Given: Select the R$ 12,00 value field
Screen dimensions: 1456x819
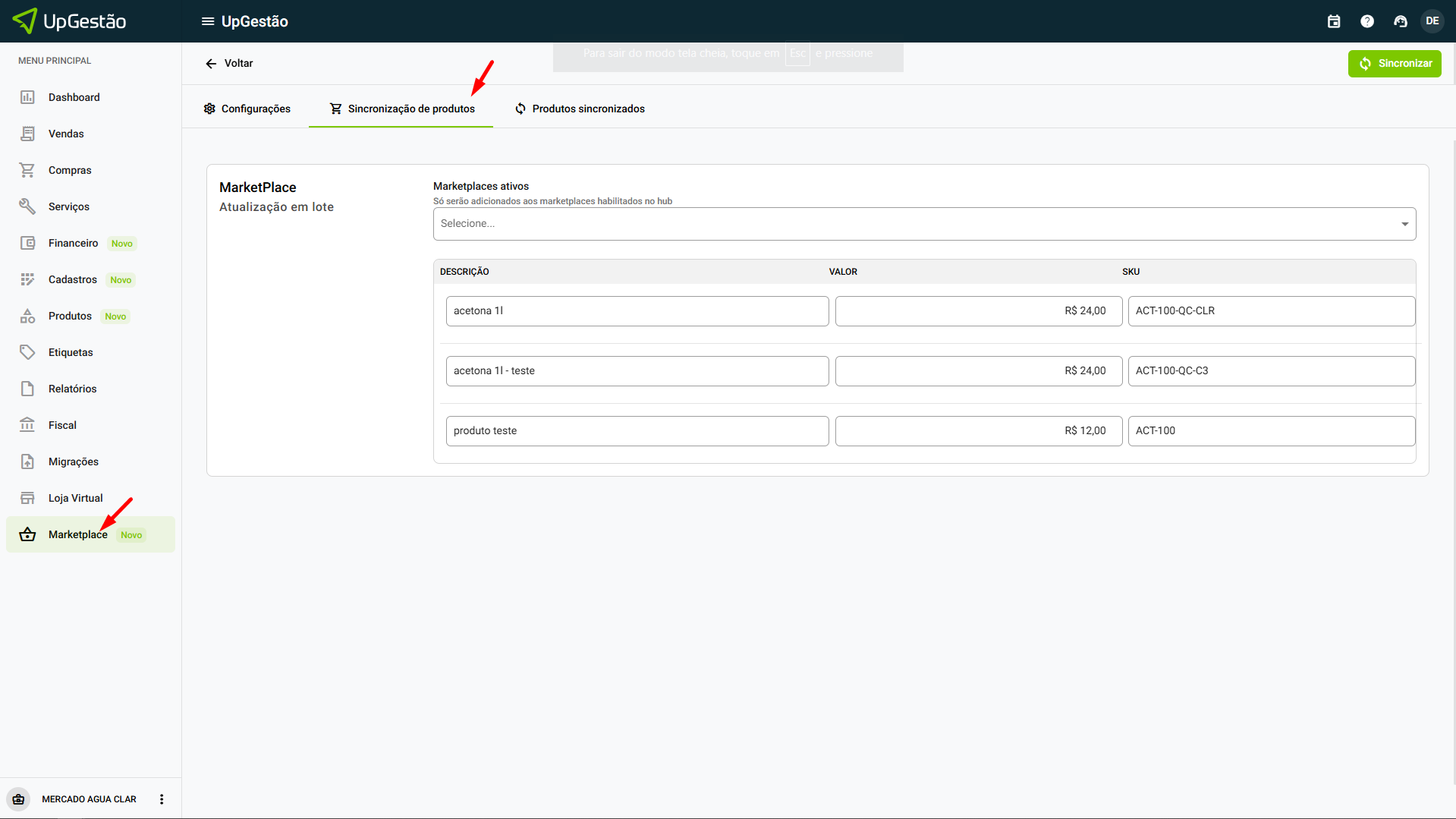Looking at the screenshot, I should (x=978, y=431).
